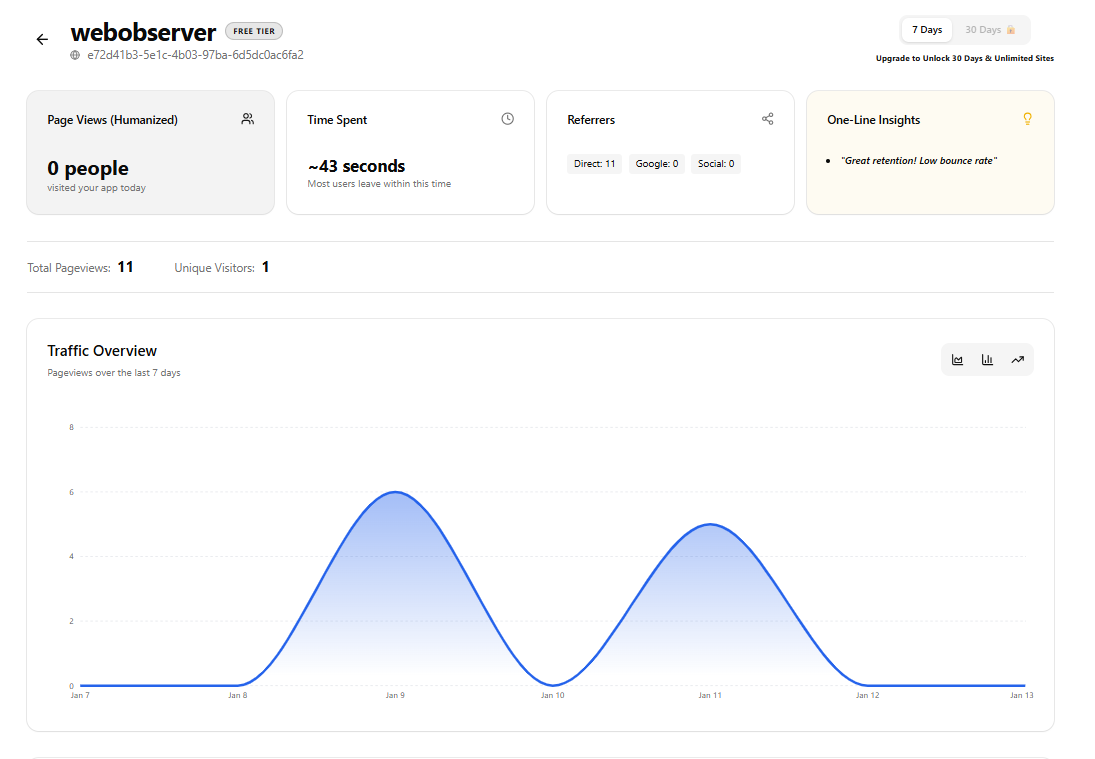Click the Great retention insight text

(x=918, y=161)
